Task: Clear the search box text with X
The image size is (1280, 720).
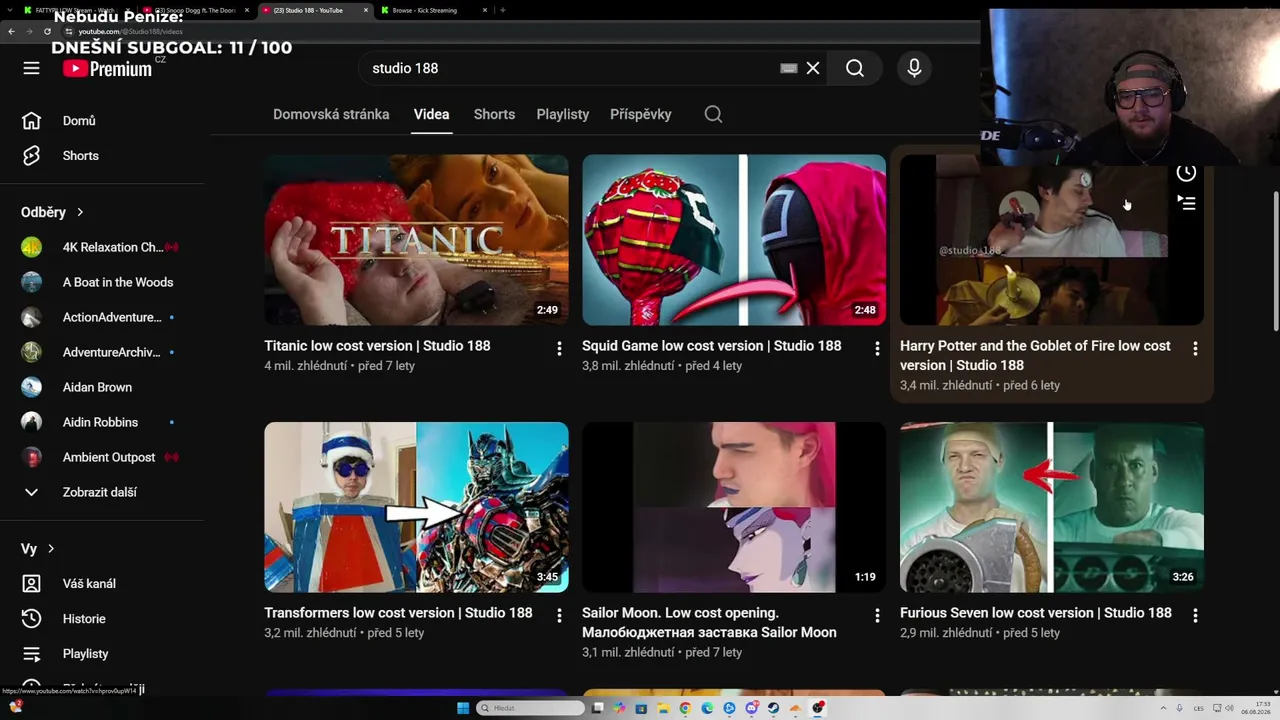Action: coord(813,68)
